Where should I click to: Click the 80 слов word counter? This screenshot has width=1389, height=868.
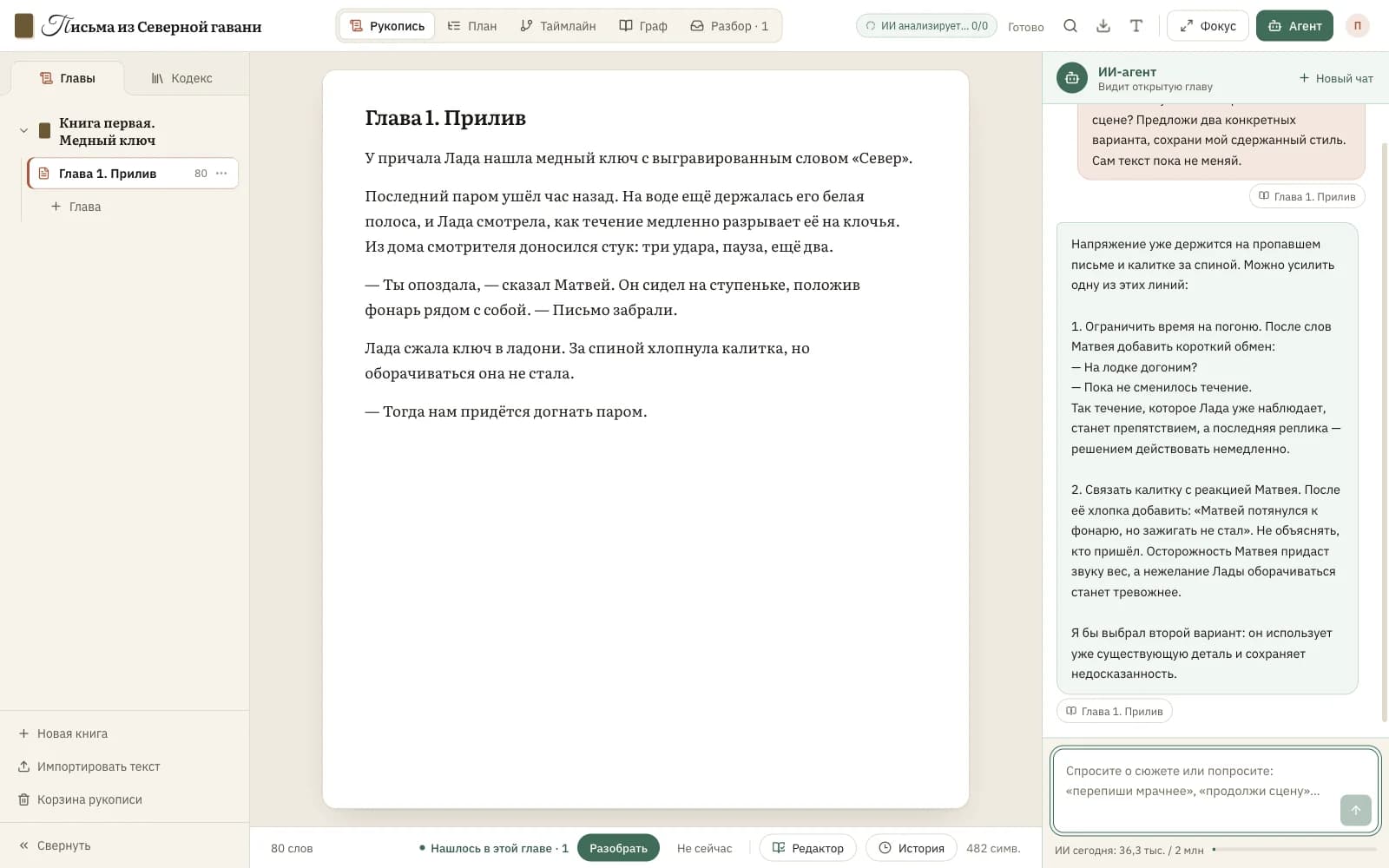tap(292, 848)
